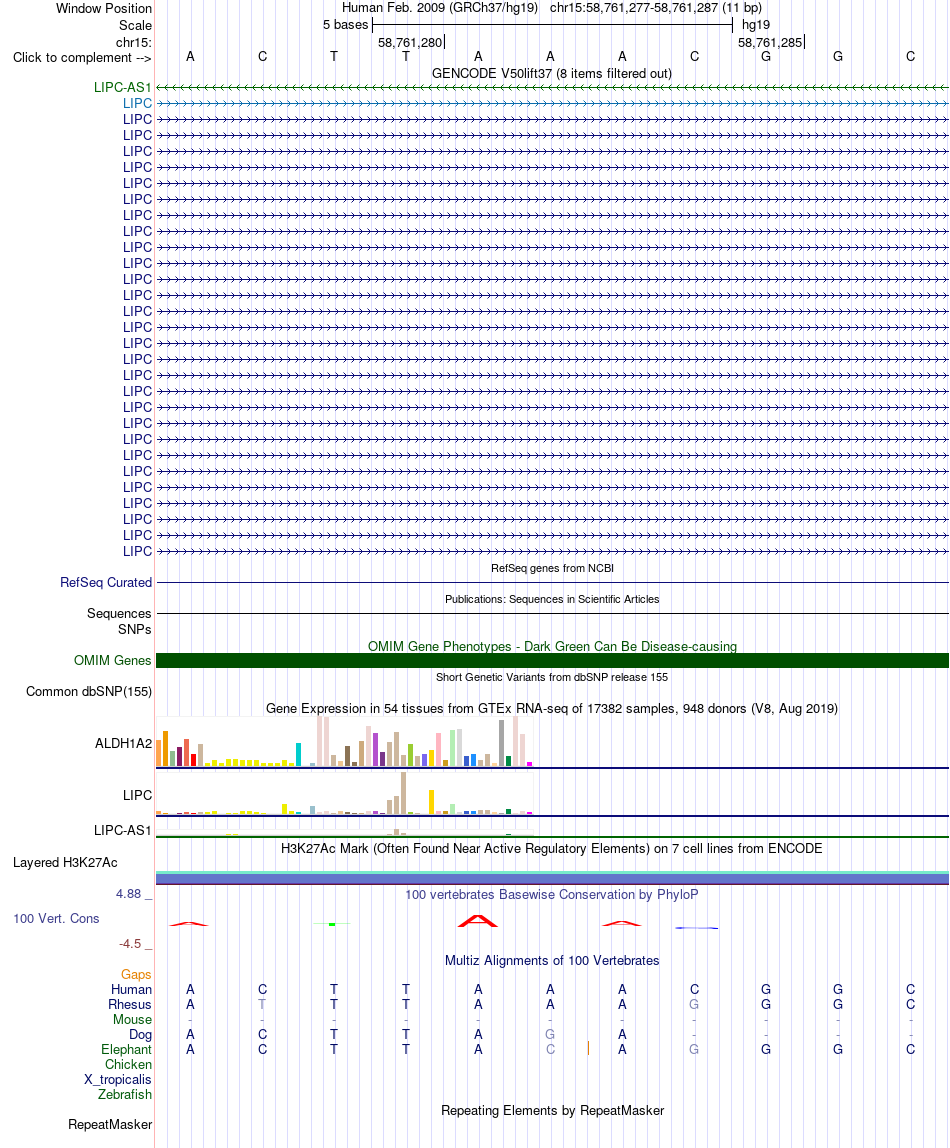Click the Common dbSNP(155) label
Viewport: 950px width, 1148px height.
[x=89, y=691]
